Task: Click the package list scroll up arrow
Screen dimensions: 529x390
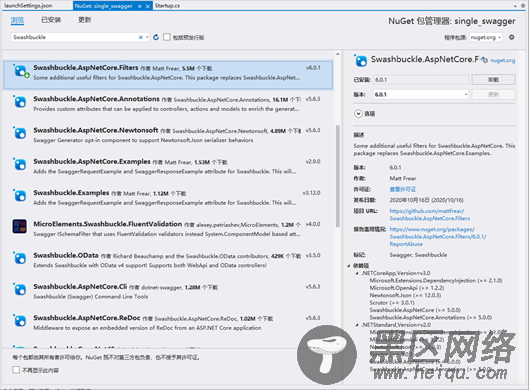Action: tap(338, 54)
